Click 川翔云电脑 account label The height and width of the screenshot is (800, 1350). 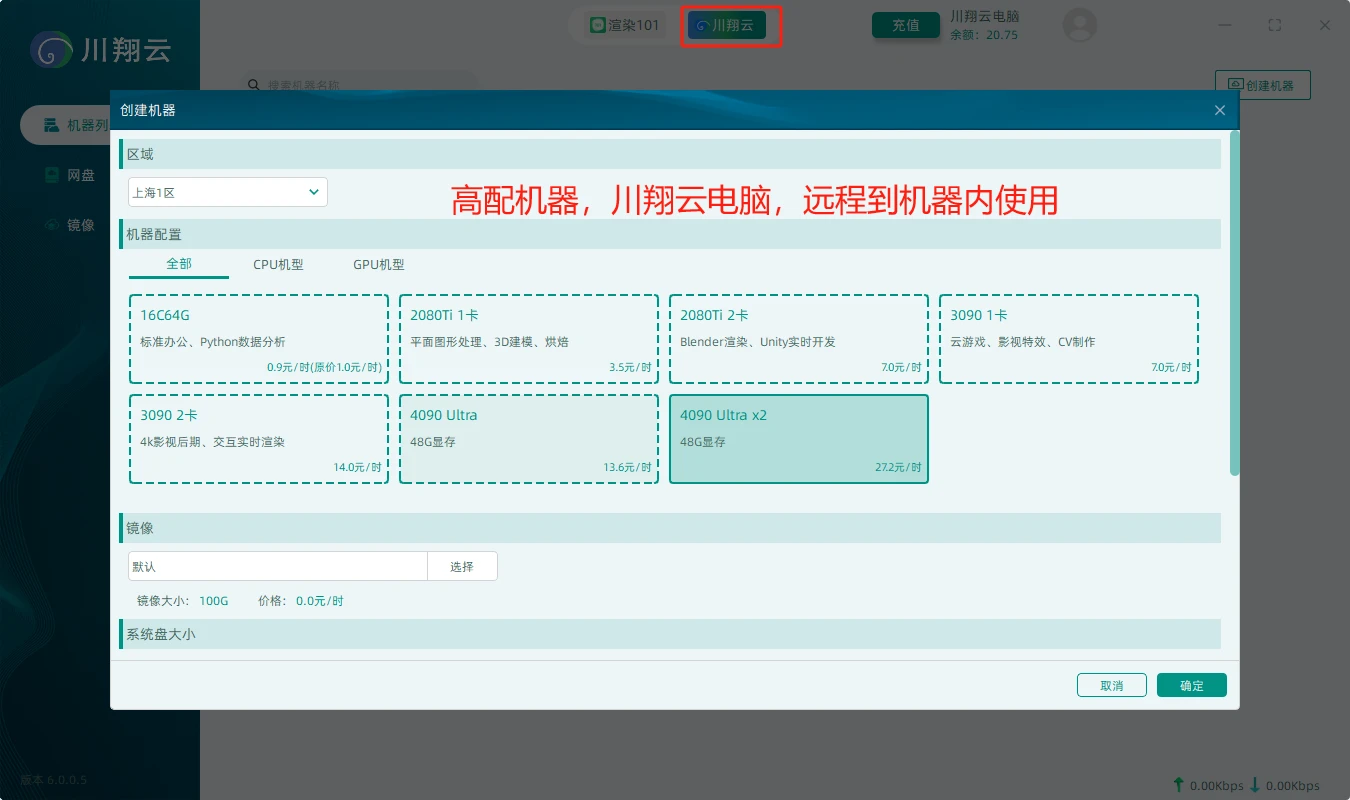pos(984,16)
